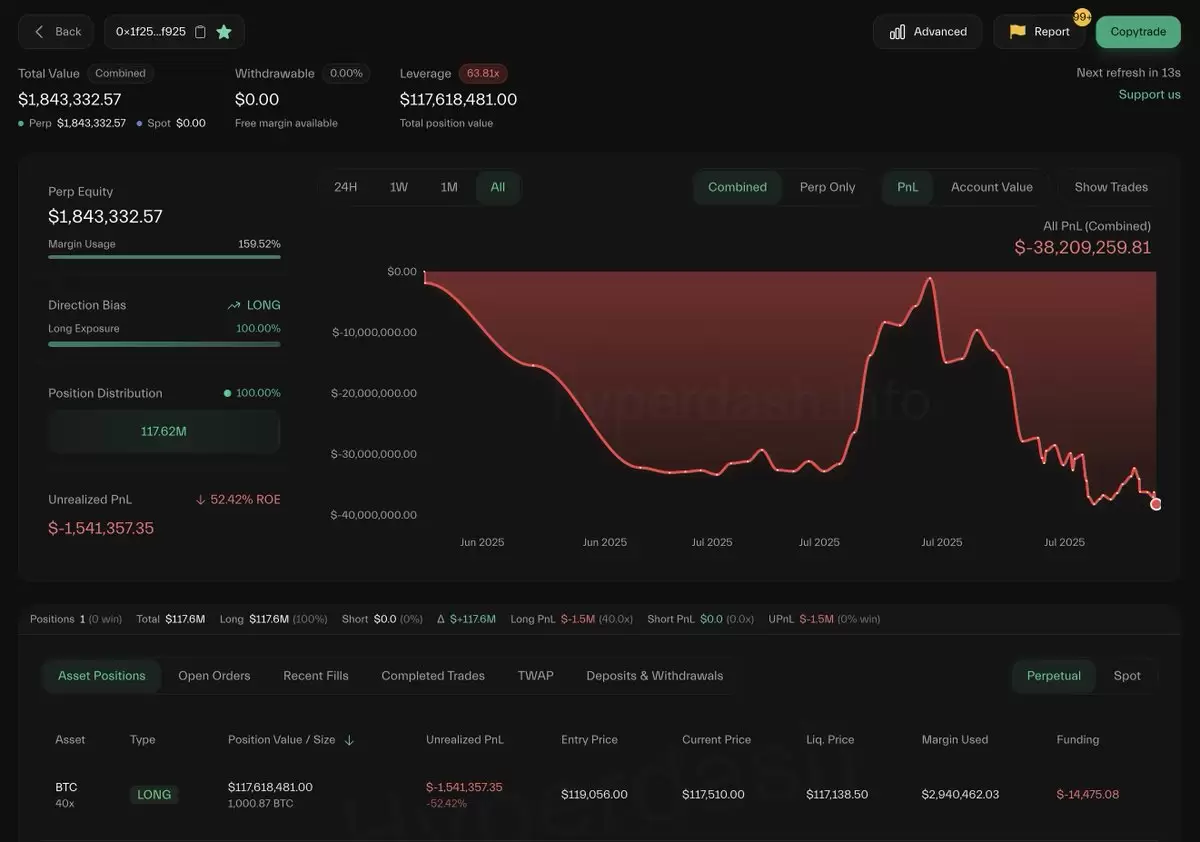Click the sort arrow beside Position Value / Size
This screenshot has width=1200, height=842.
[x=349, y=740]
